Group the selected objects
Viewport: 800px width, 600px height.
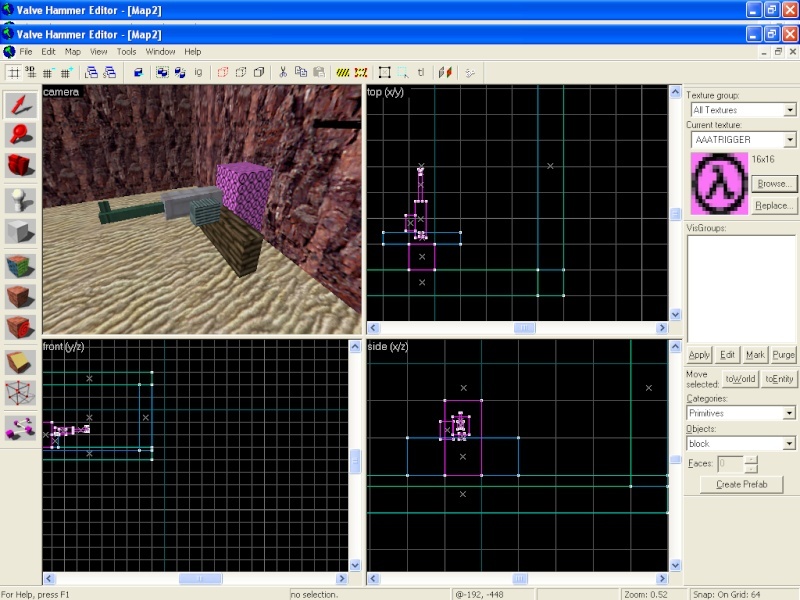[x=162, y=72]
